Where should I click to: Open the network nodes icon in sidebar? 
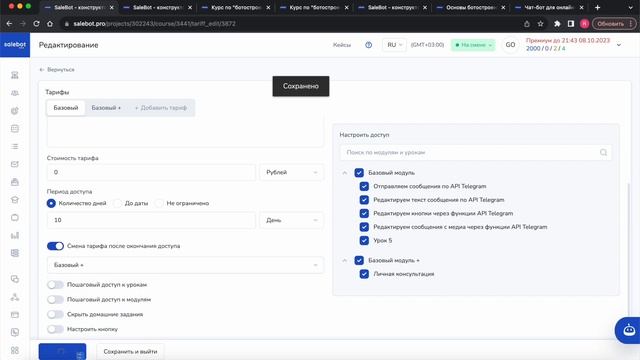[15, 297]
